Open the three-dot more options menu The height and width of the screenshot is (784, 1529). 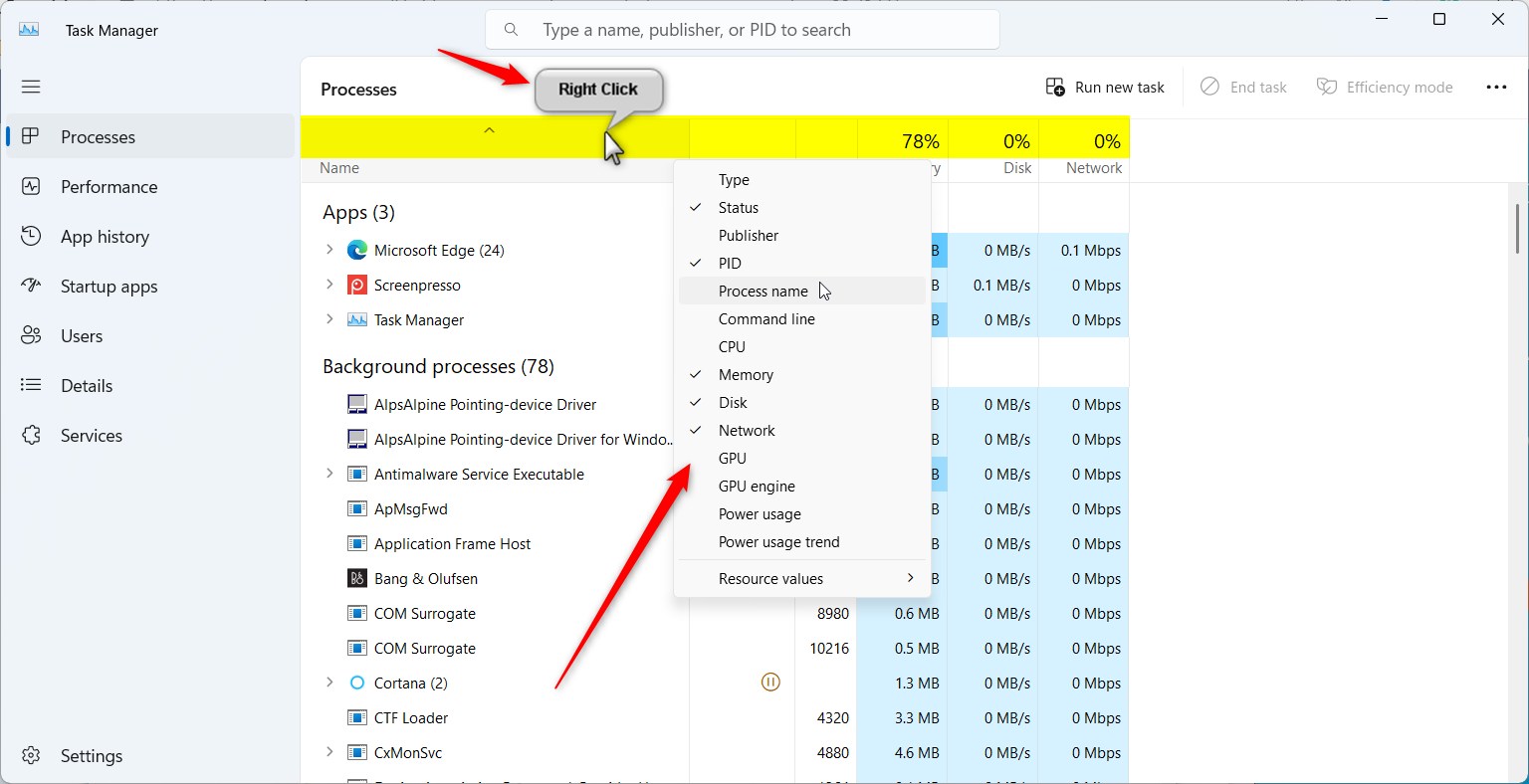coord(1496,87)
